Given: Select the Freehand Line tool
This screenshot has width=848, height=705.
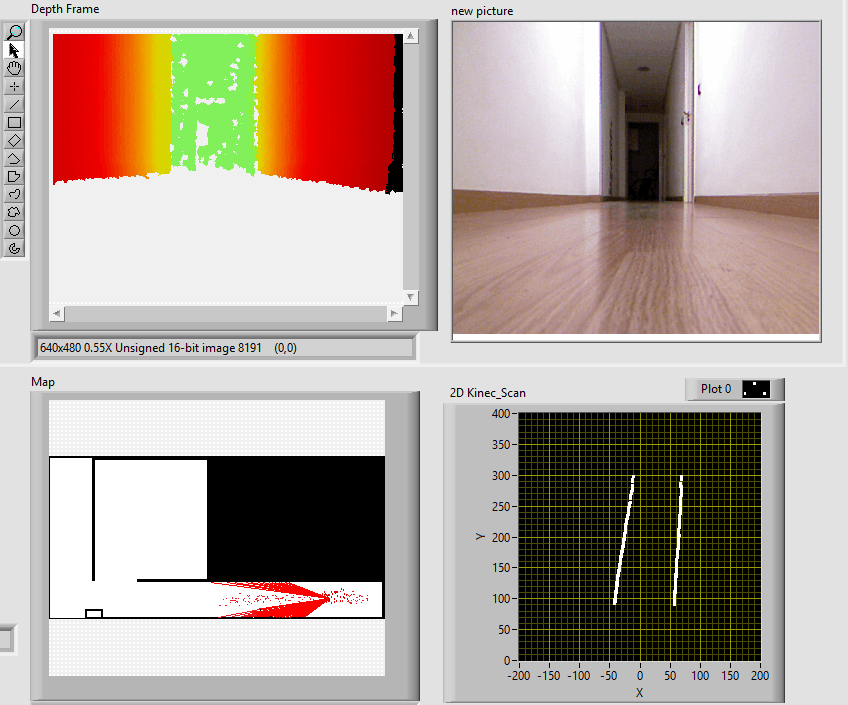Looking at the screenshot, I should [x=14, y=195].
